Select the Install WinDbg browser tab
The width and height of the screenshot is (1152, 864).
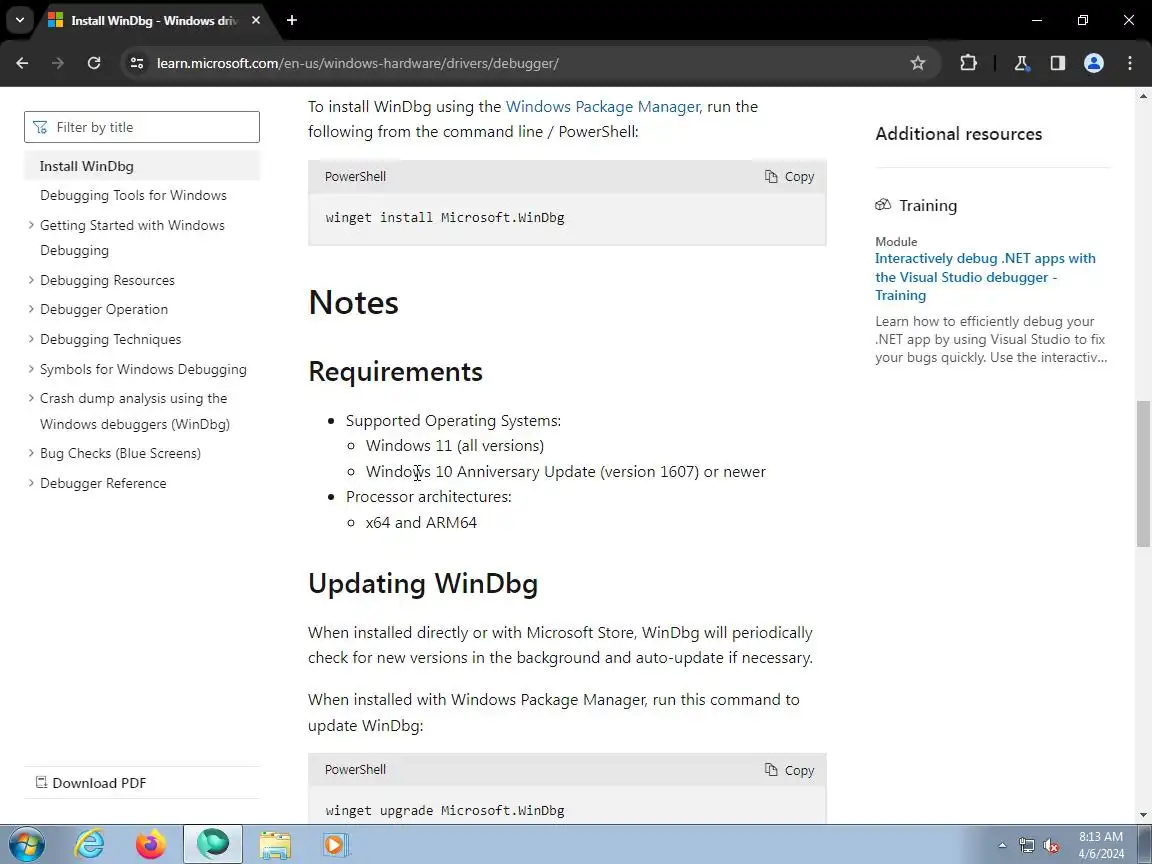(154, 20)
